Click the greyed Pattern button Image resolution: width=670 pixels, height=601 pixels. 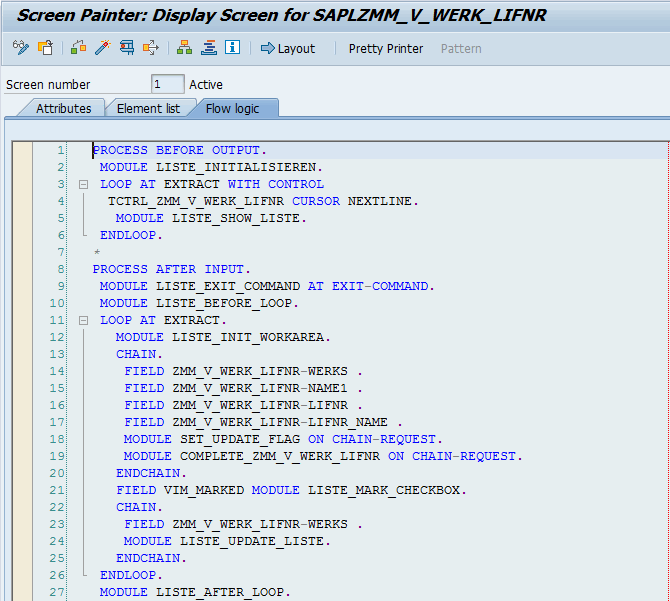click(x=461, y=49)
